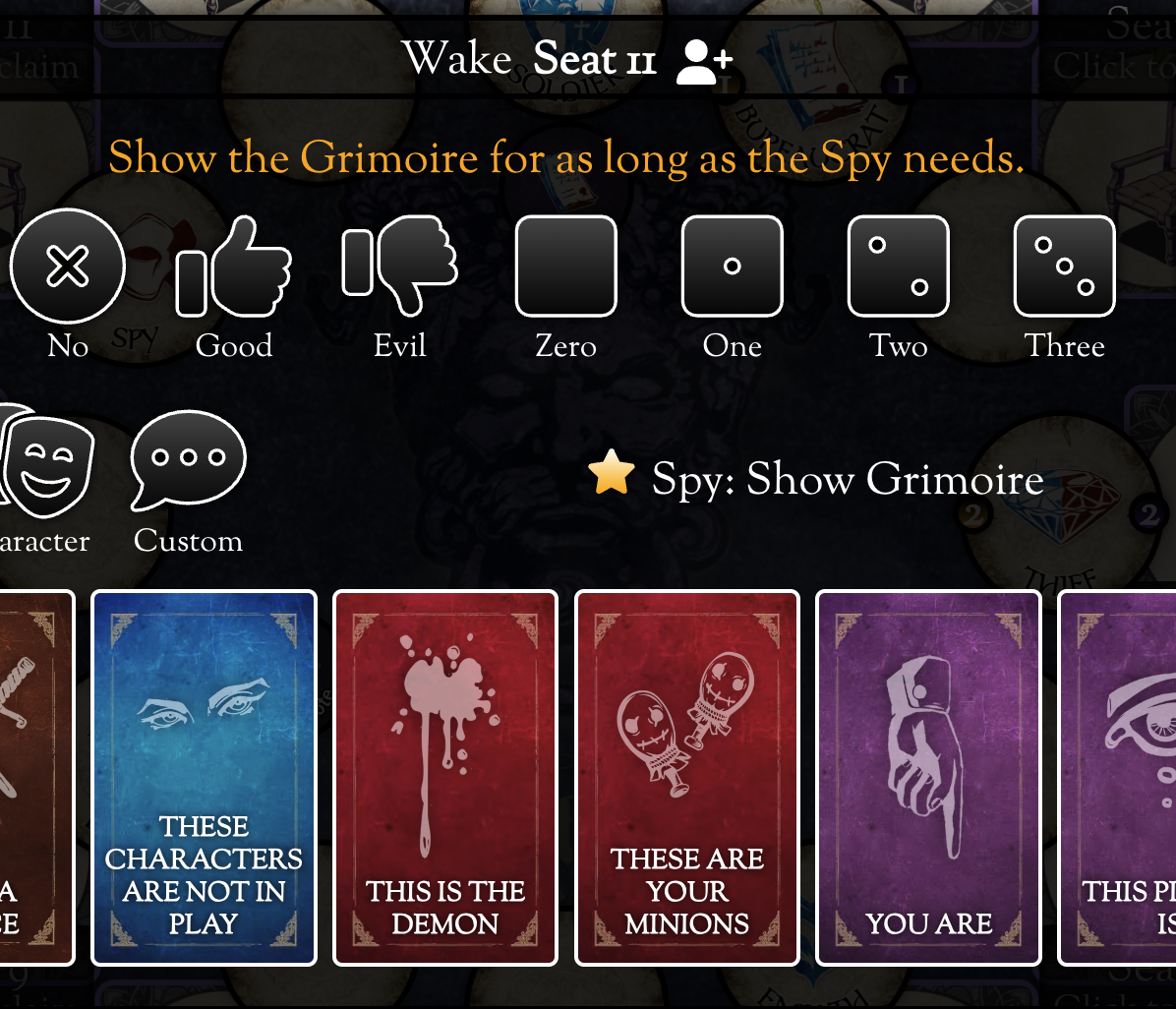Viewport: 1176px width, 1009px height.
Task: Show the partially visible brown card
Action: (36, 778)
